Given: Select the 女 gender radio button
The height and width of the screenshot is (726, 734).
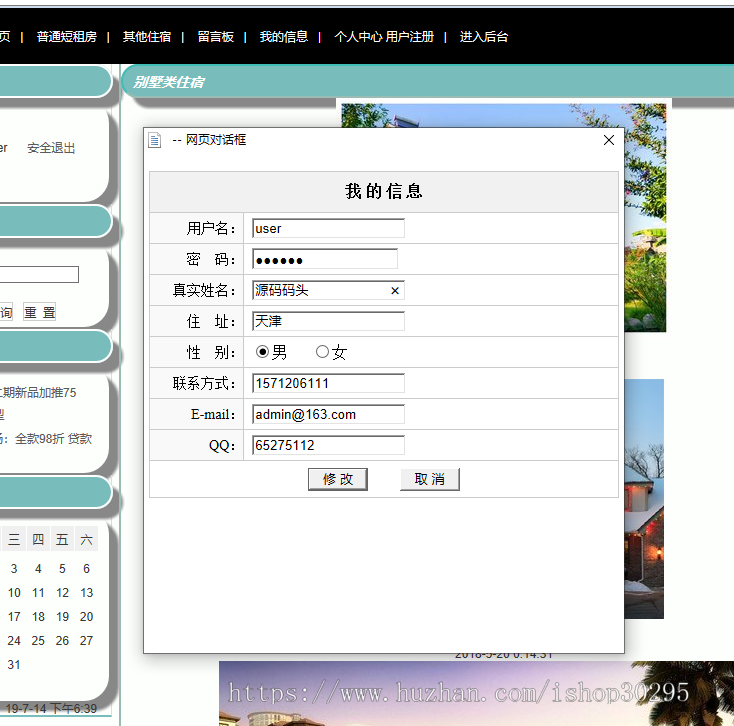Looking at the screenshot, I should pyautogui.click(x=322, y=352).
